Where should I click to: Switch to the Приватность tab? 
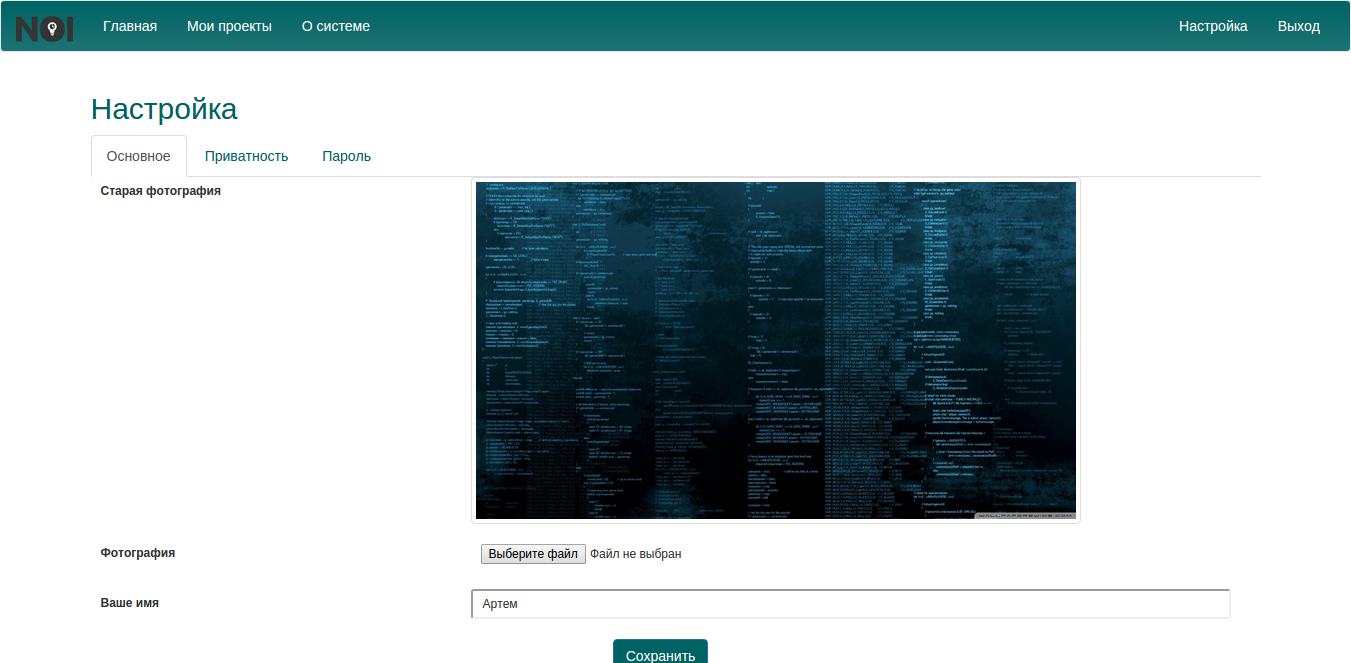(247, 156)
